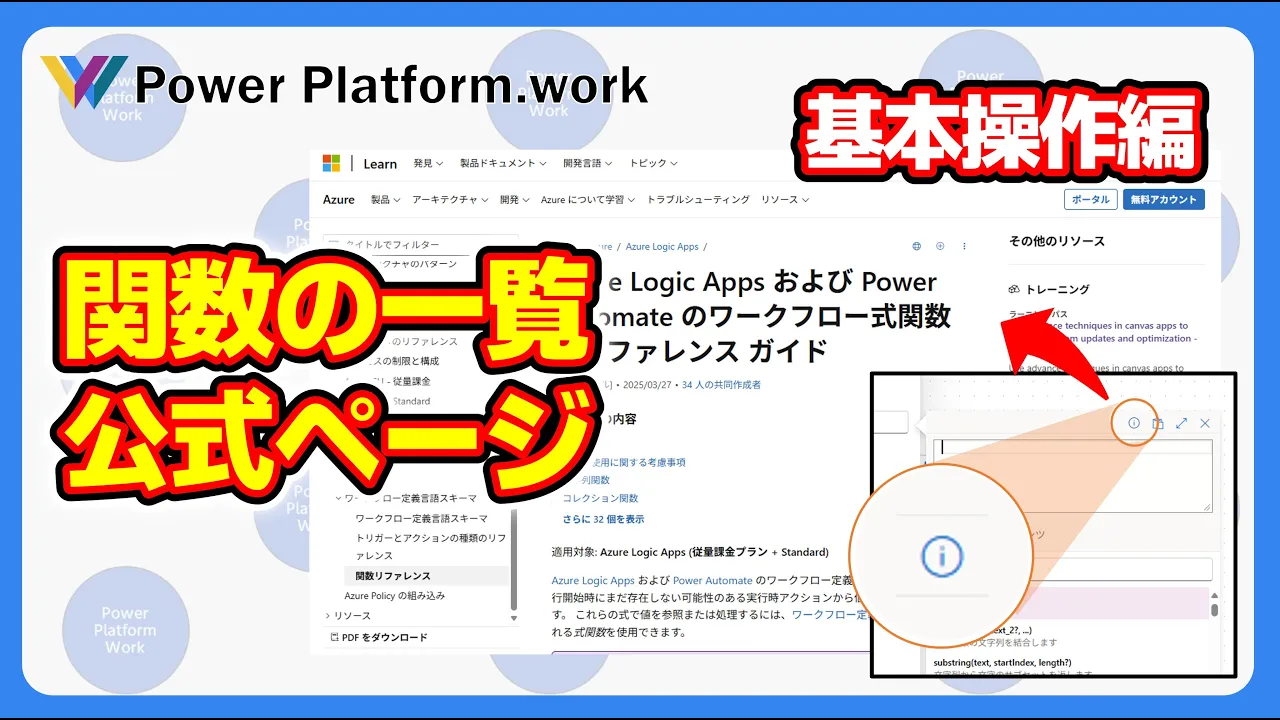Click the expand arrows icon in expression editor
This screenshot has height=720, width=1280.
pos(1181,423)
